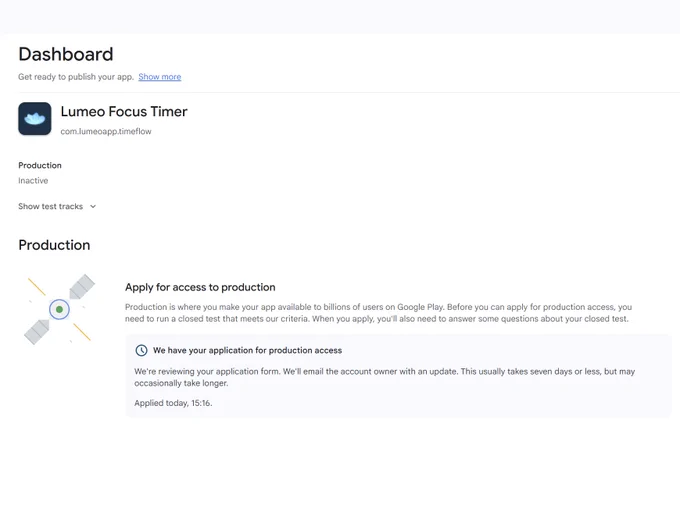Click the Inactive production status text
The image size is (680, 519).
point(33,180)
